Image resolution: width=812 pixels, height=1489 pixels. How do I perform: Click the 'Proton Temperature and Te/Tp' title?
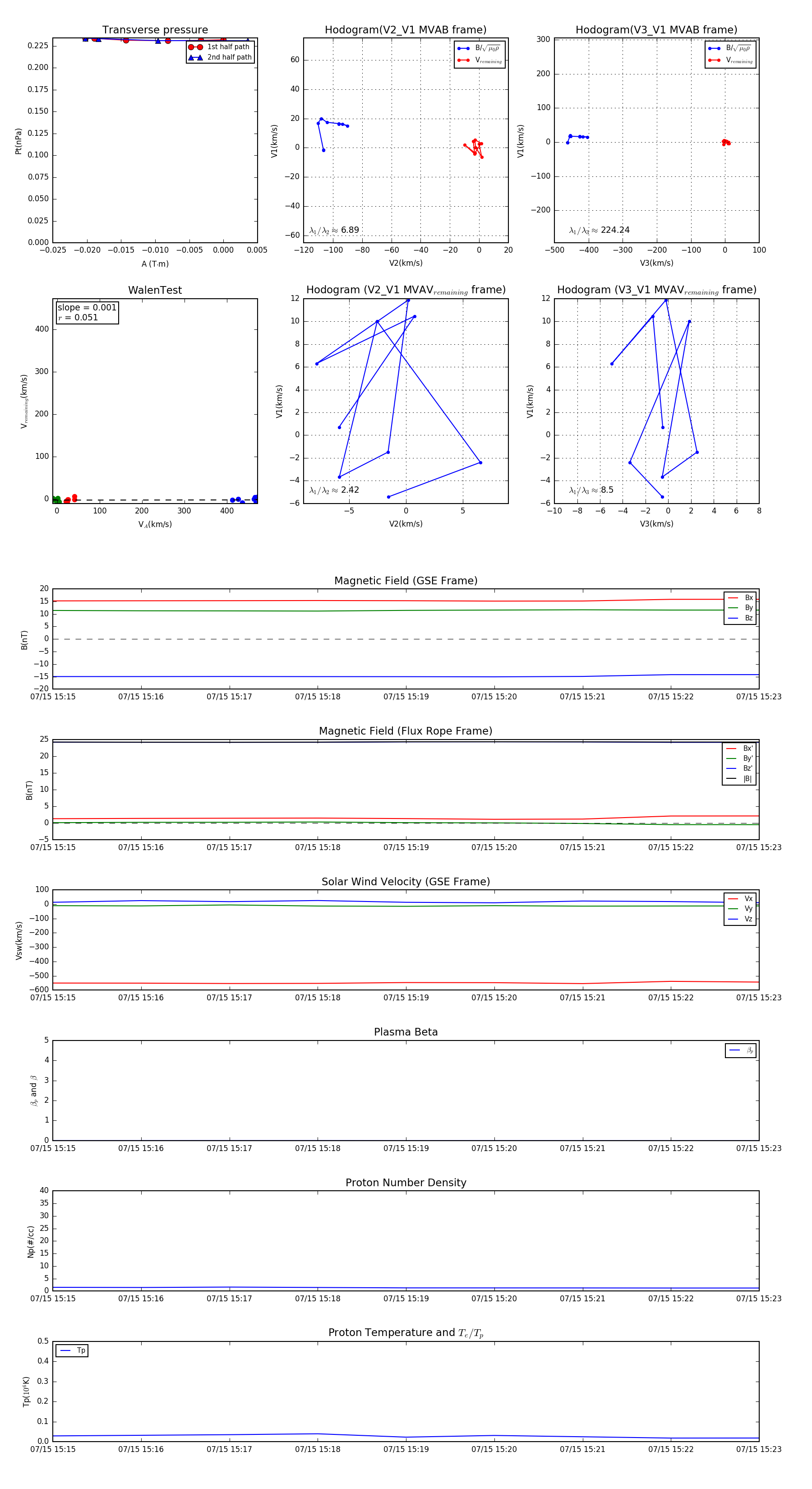pos(406,1333)
